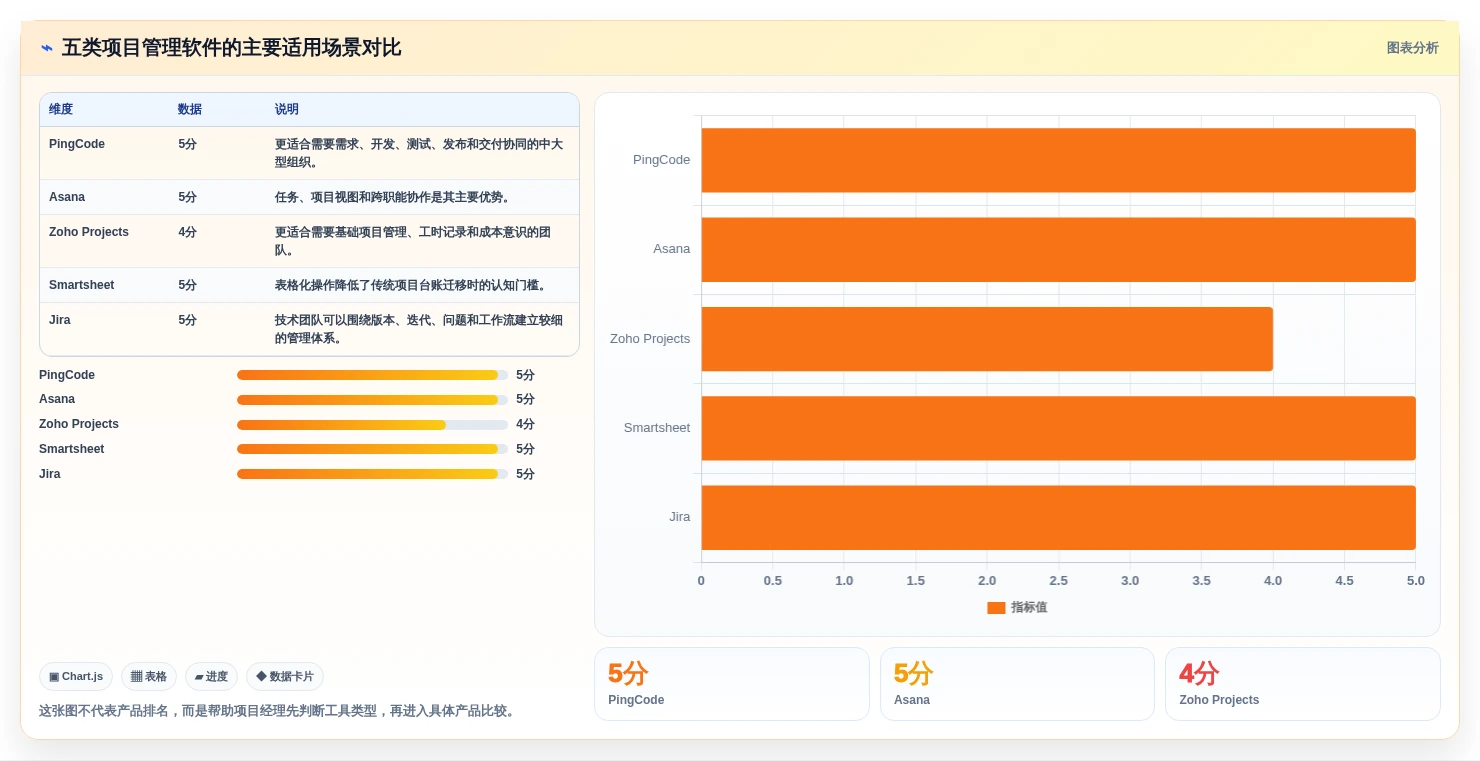Click the 数据 column header
Screen dimensions: 1480x761
[190, 109]
